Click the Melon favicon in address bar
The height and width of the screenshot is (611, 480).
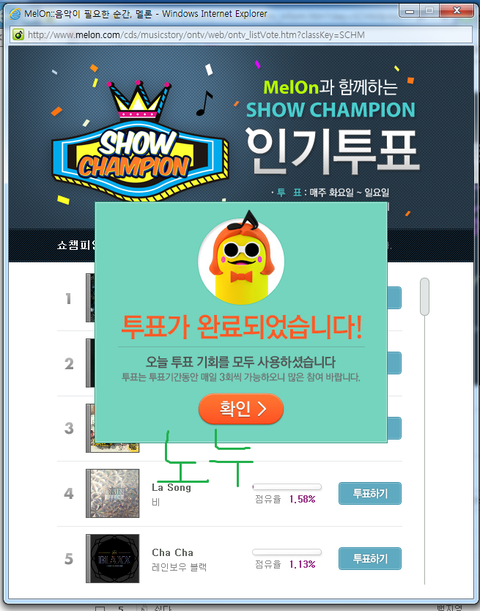coord(18,35)
